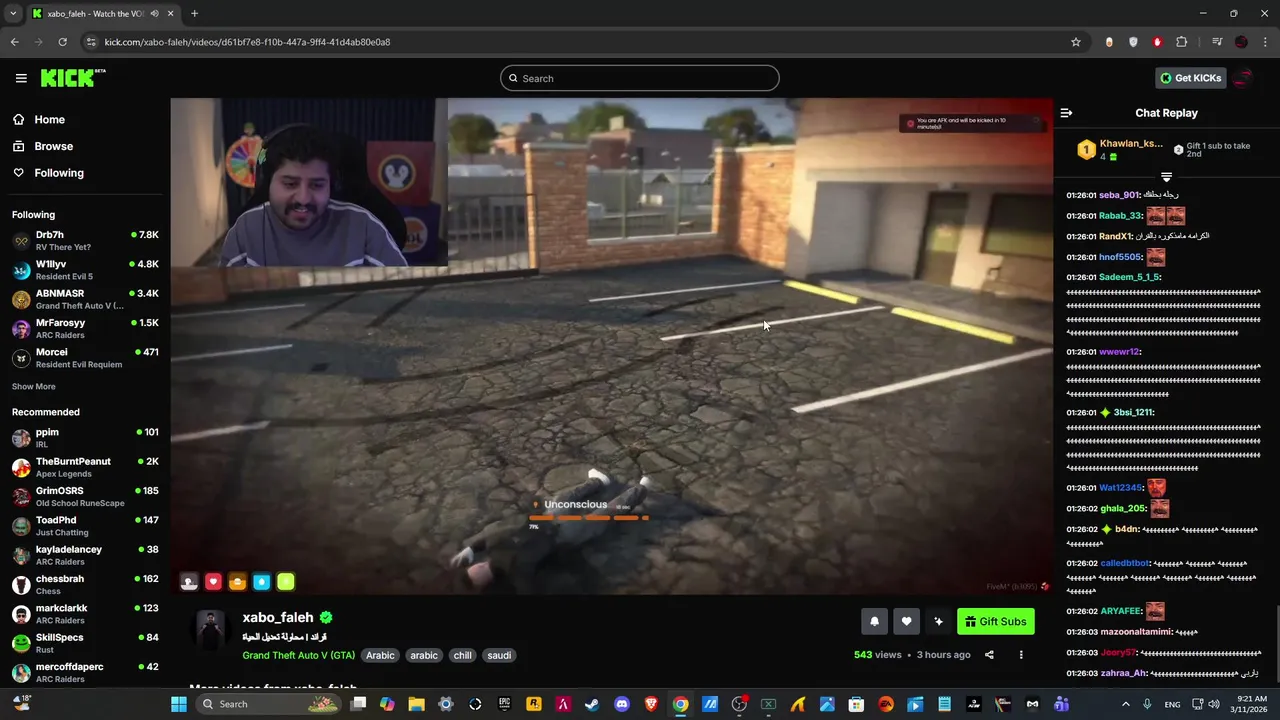Focus the Kick search field

click(640, 78)
